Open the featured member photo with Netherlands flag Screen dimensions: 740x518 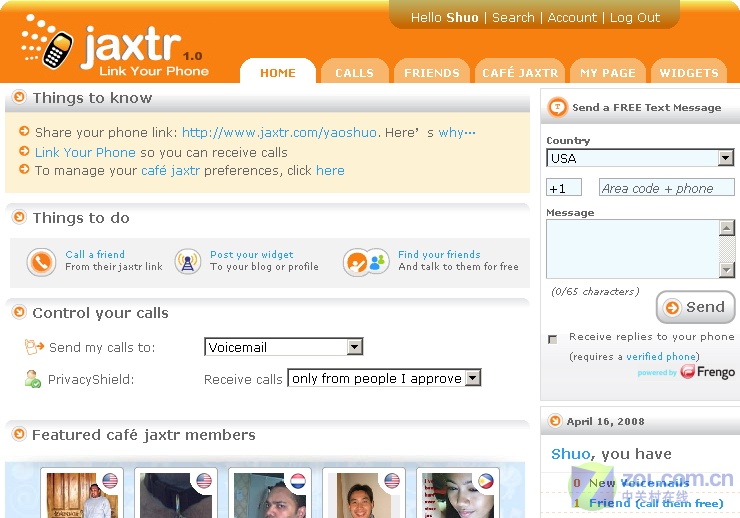269,495
